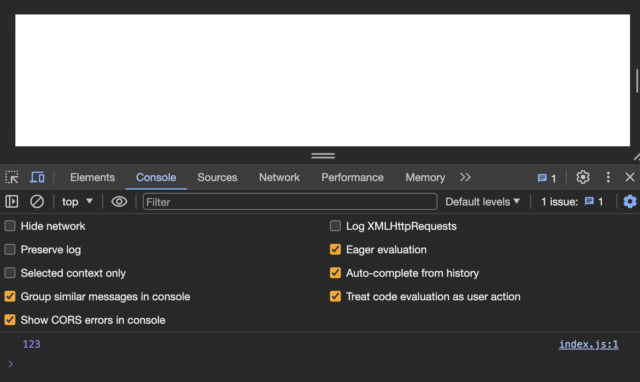The width and height of the screenshot is (640, 382).
Task: Create live expression with eye icon
Action: point(119,202)
